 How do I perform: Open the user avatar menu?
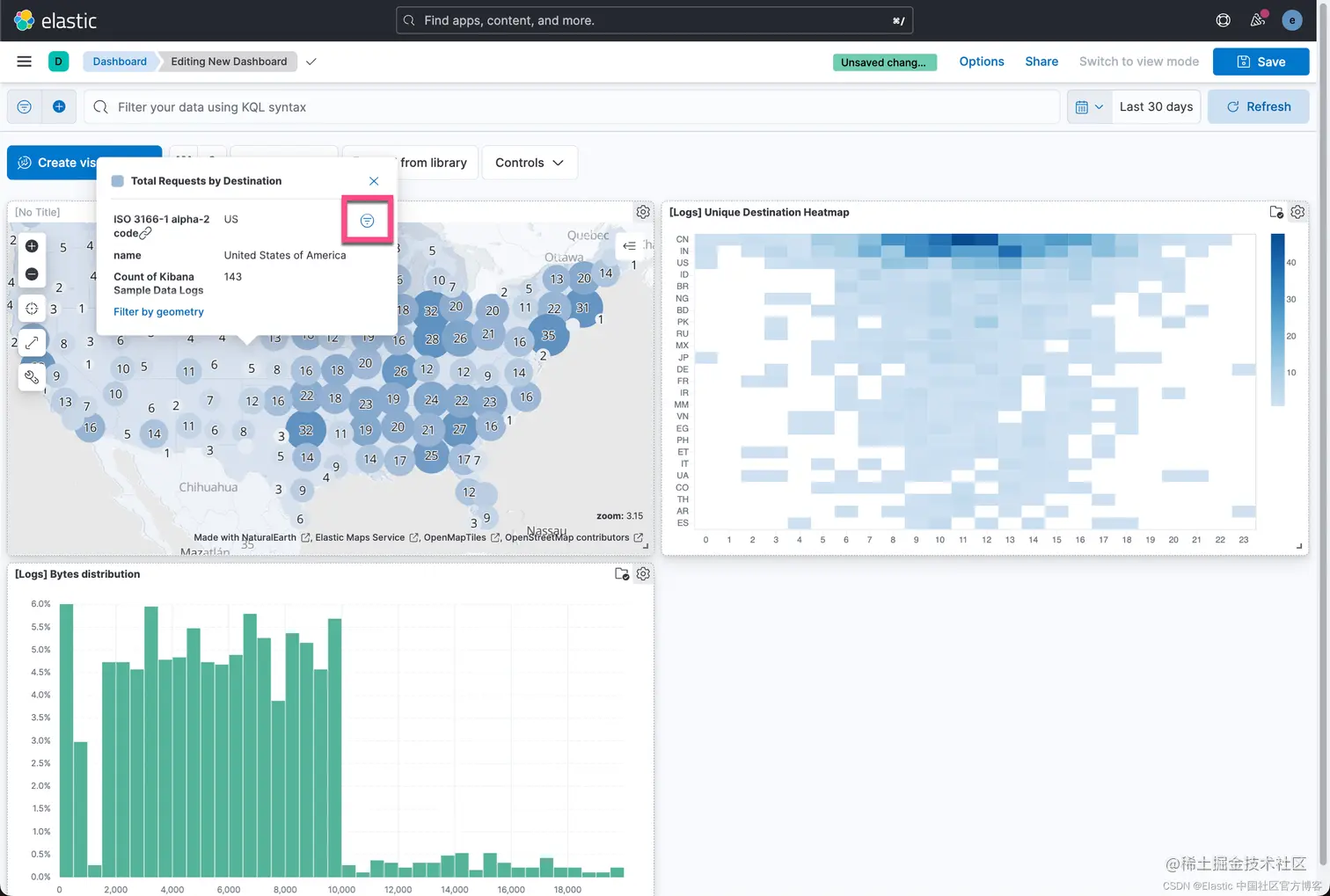[1292, 20]
